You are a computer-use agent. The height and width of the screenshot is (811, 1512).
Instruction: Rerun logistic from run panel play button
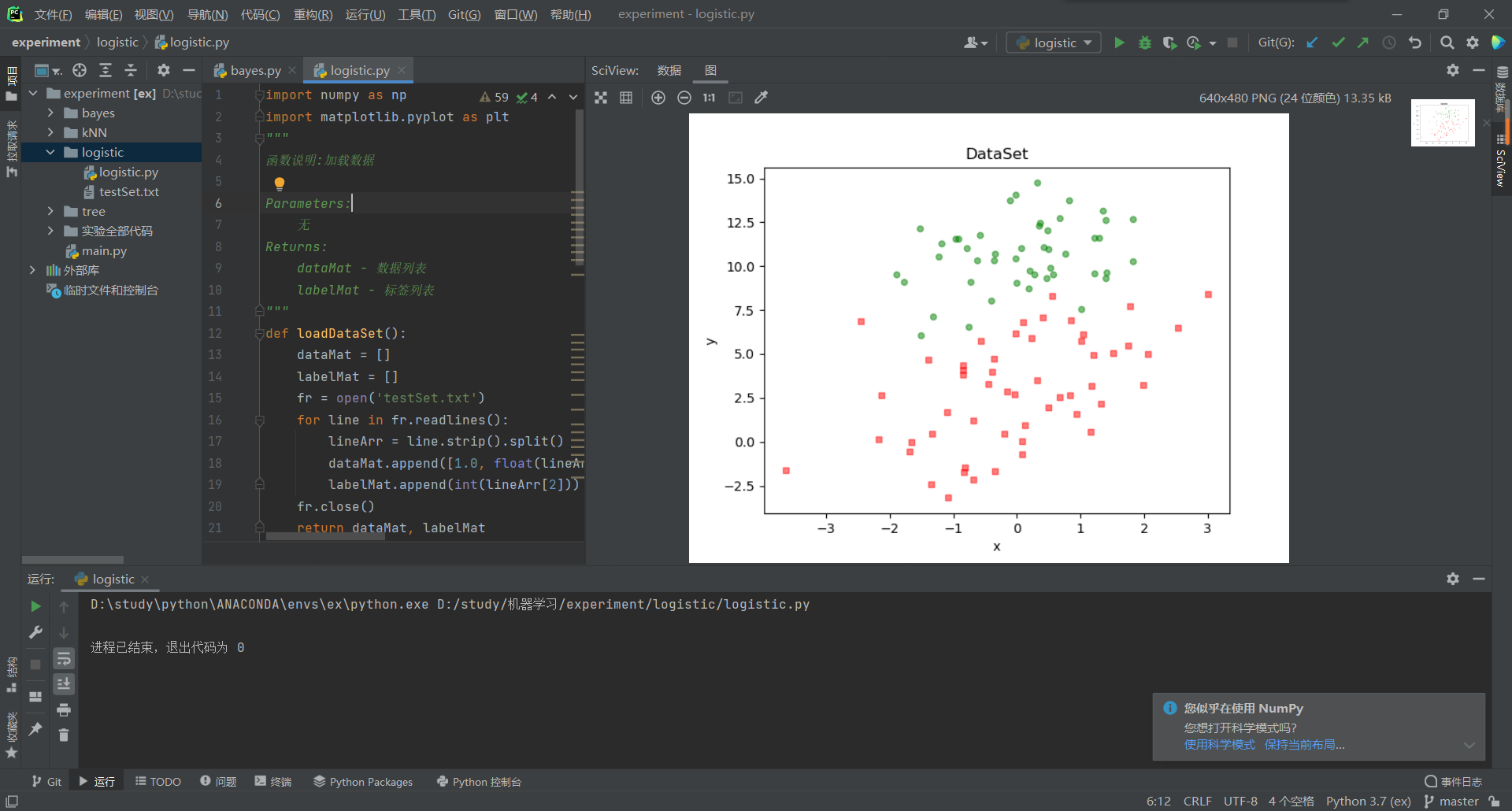point(35,606)
